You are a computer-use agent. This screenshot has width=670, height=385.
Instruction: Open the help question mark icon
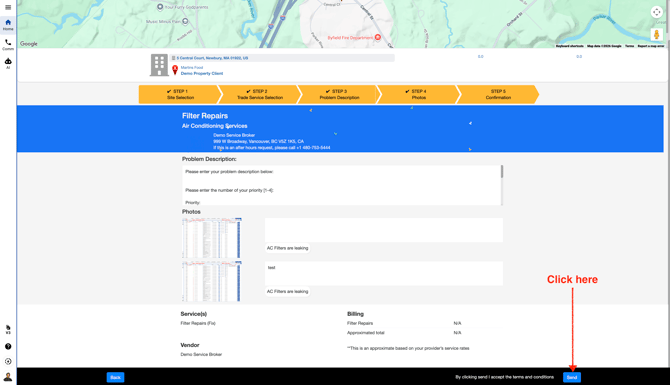coord(8,347)
